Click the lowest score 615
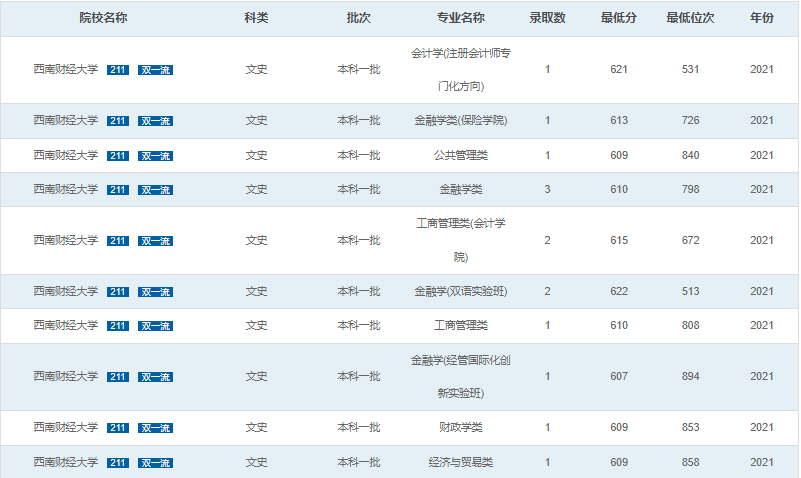 click(x=619, y=241)
